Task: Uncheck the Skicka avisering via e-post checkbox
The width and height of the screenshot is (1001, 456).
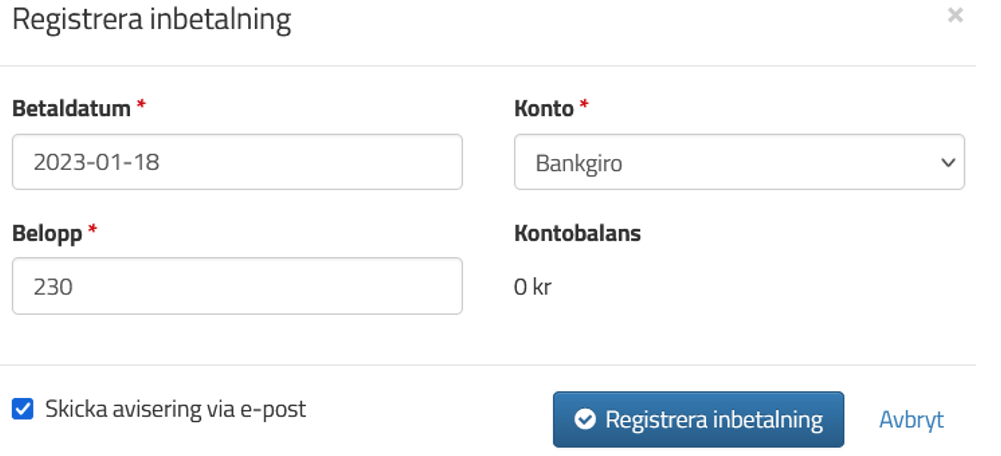Action: [x=22, y=409]
